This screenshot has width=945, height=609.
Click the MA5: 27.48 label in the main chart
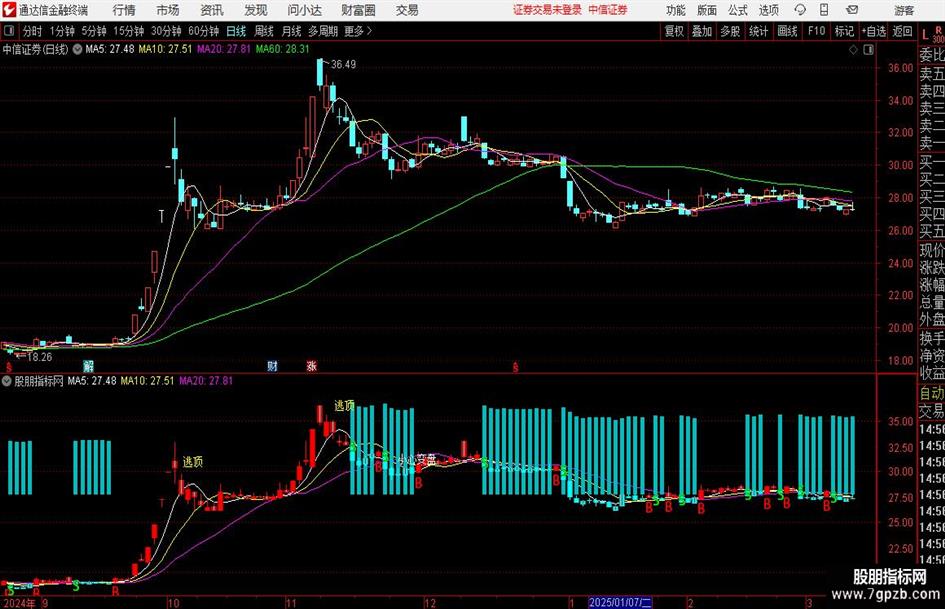pos(110,49)
